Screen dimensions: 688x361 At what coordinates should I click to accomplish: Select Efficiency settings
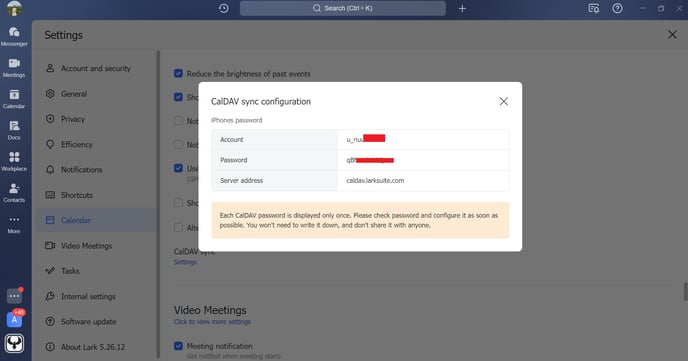click(96, 144)
